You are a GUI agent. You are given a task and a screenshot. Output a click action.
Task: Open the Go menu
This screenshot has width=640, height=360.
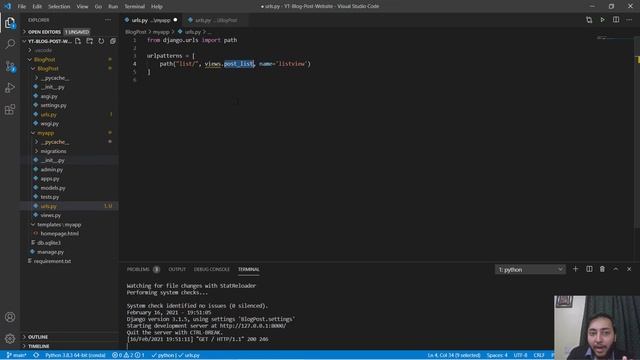click(x=98, y=7)
